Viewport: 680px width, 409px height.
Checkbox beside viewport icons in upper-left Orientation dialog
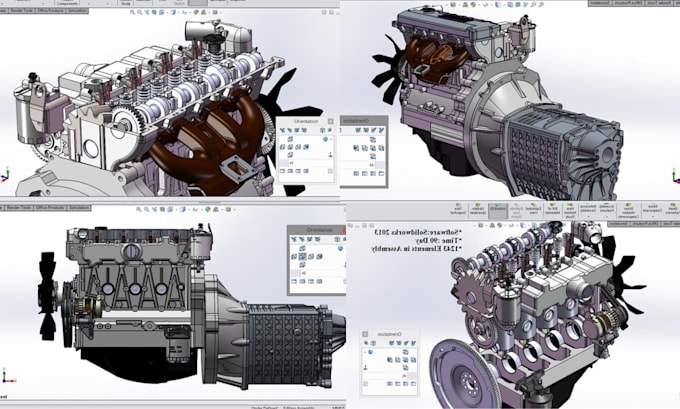(x=330, y=171)
